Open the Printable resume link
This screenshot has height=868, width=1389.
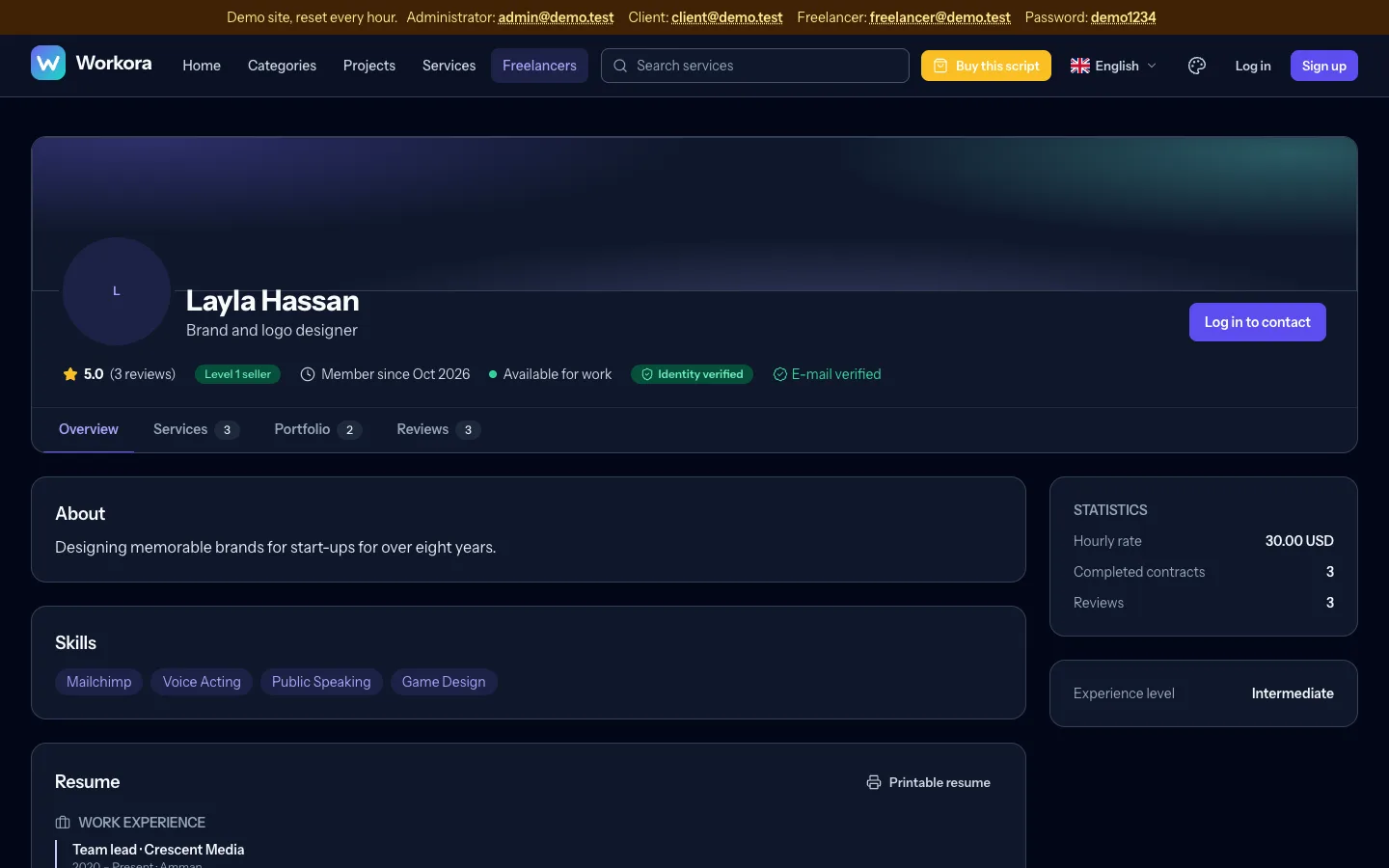pos(929,782)
